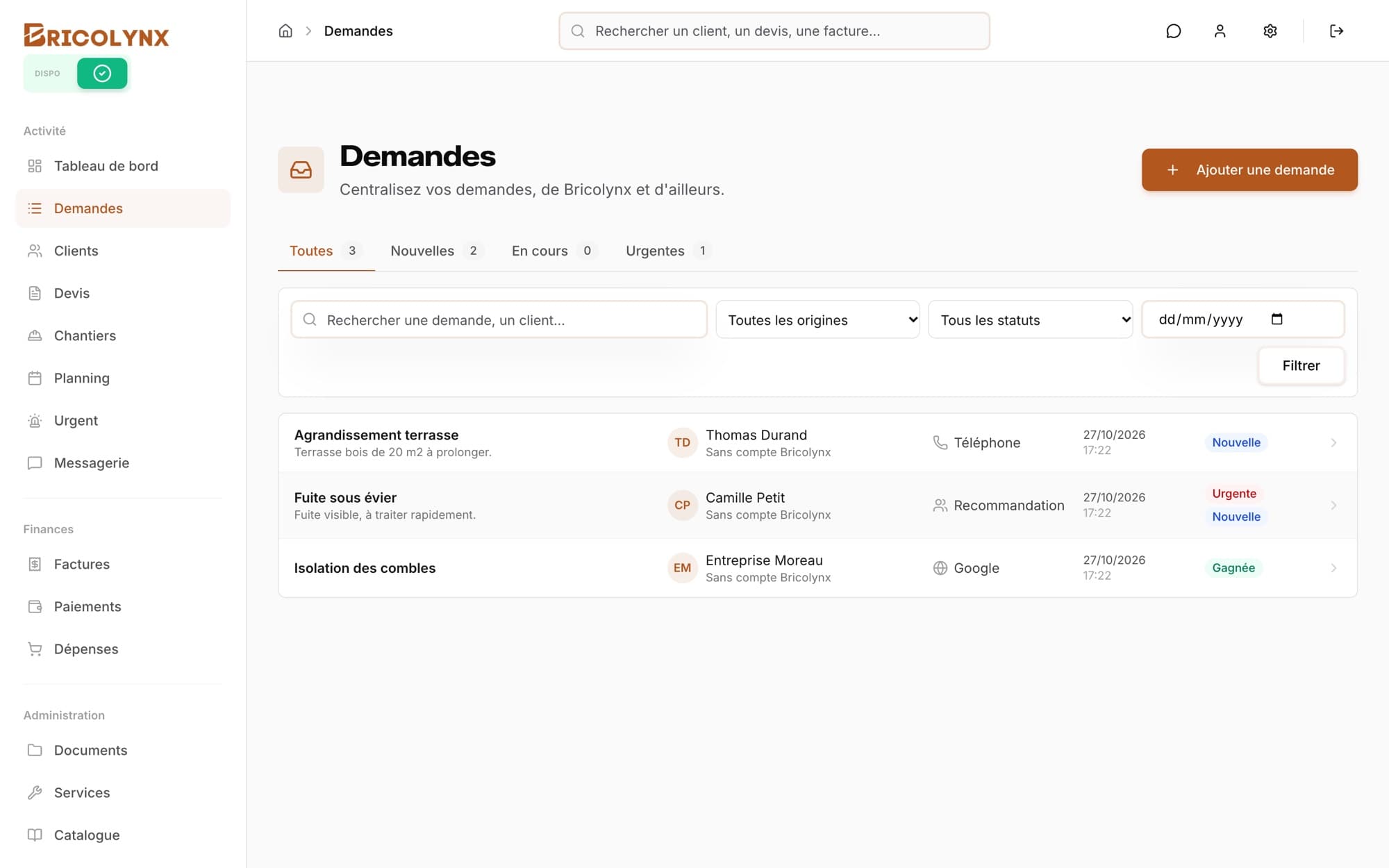Click the Paiements wallet icon in sidebar

tap(35, 606)
